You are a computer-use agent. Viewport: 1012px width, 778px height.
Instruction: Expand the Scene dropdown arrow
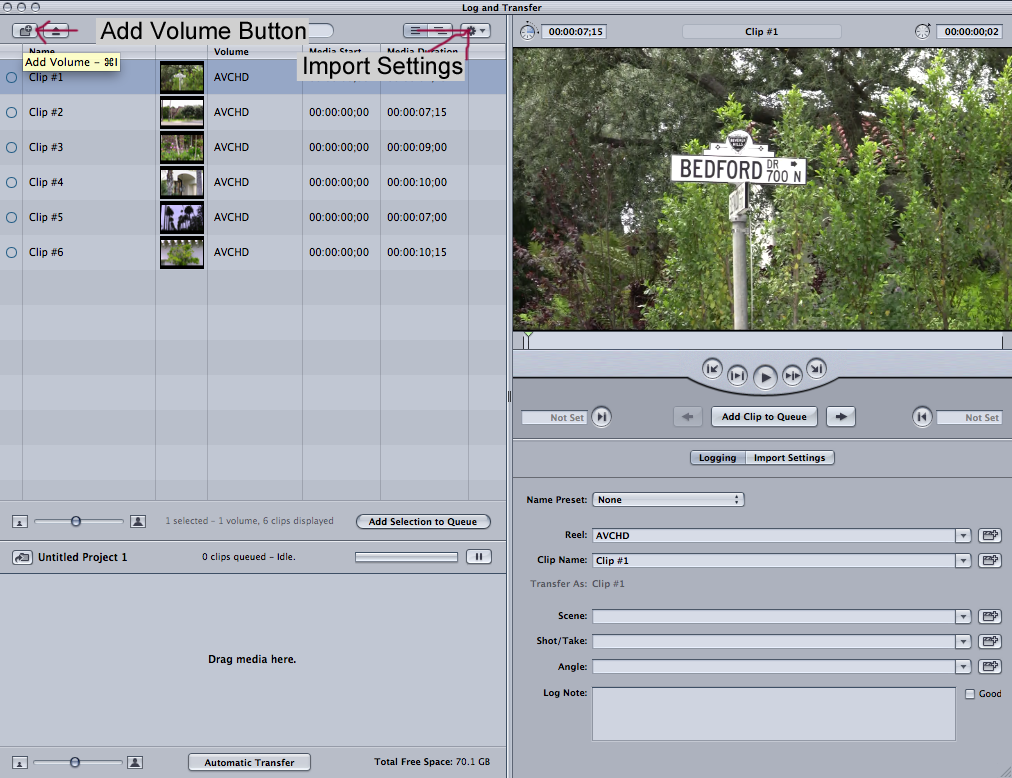coord(963,616)
